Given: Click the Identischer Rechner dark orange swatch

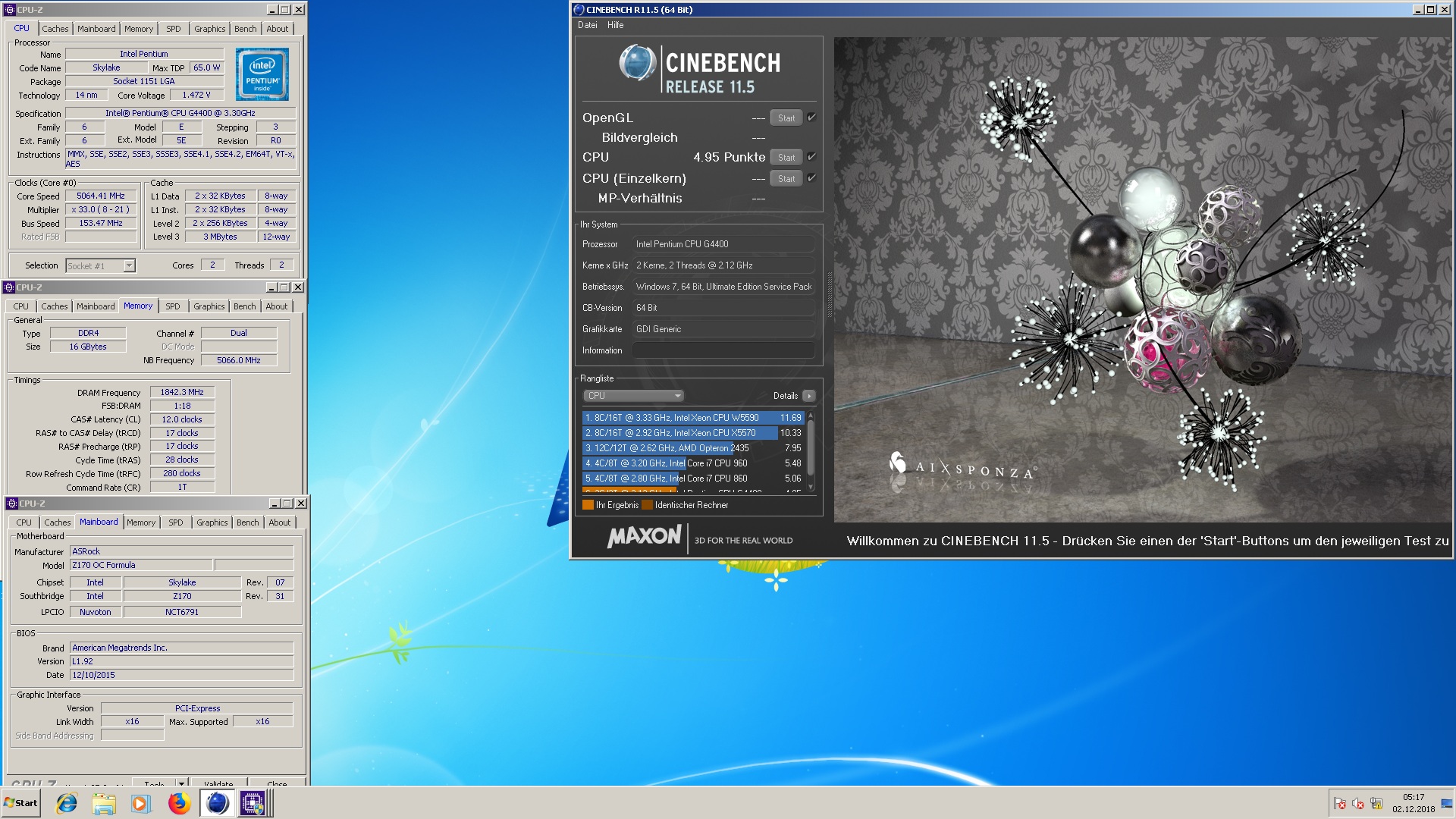Looking at the screenshot, I should tap(647, 505).
